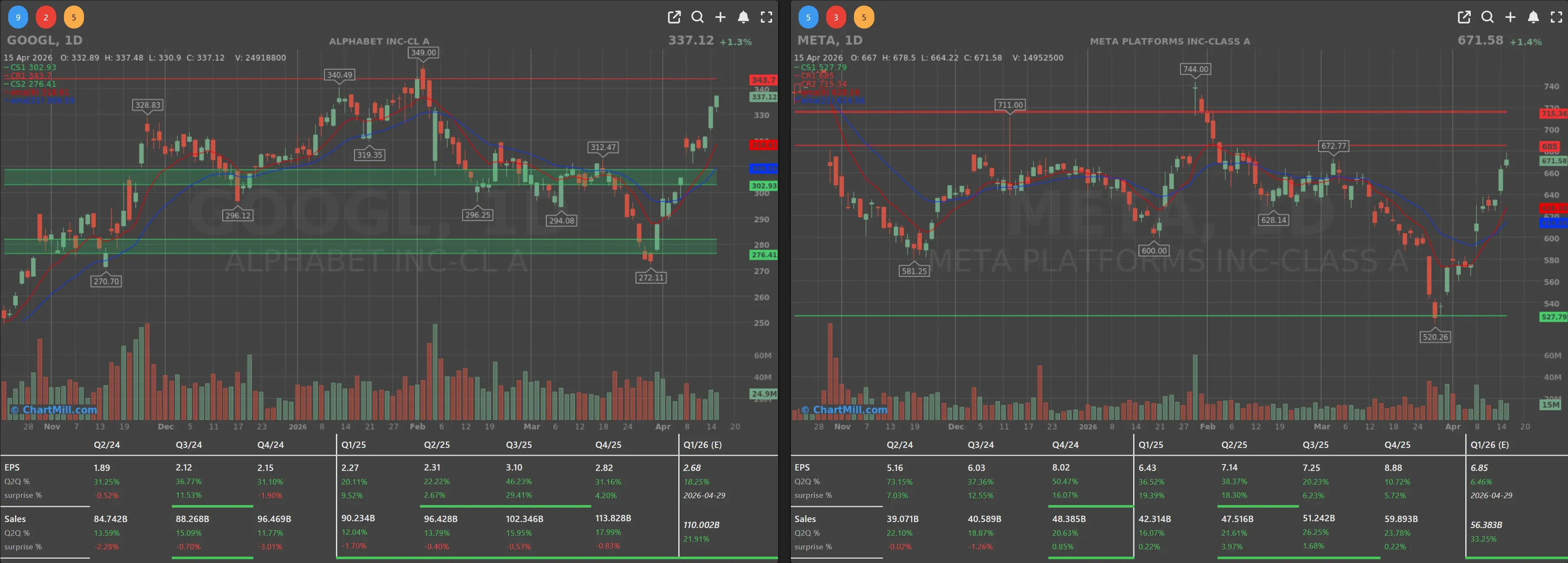Expand the GOOGL chart to fullscreen
The image size is (1568, 563).
[767, 17]
